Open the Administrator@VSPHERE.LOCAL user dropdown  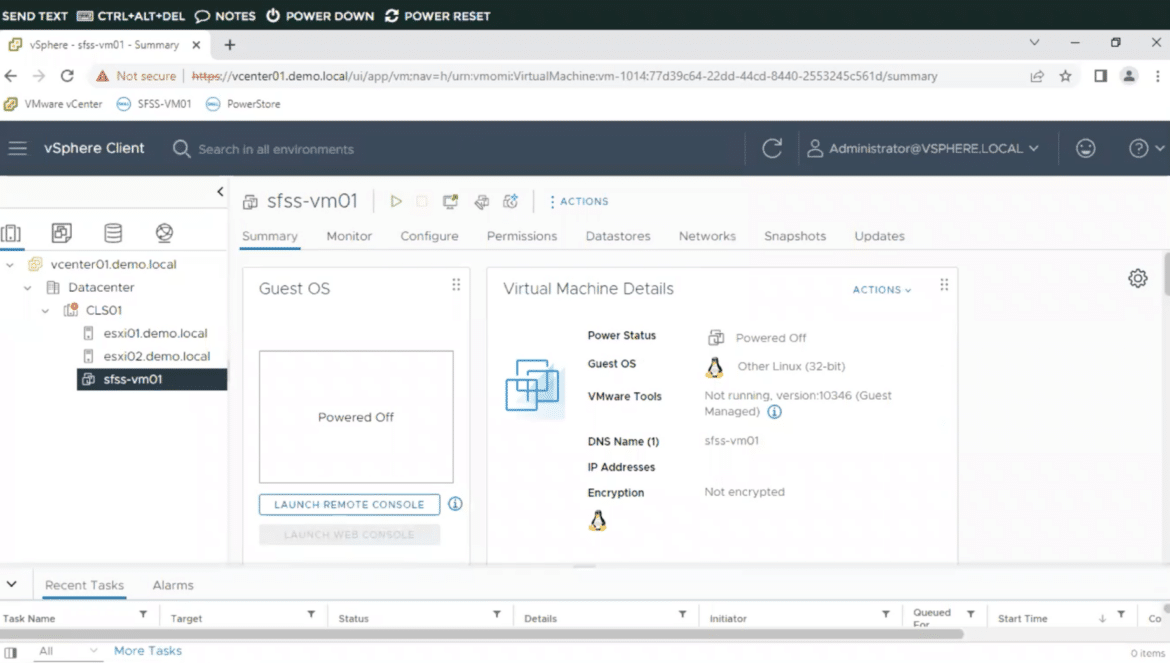[x=923, y=148]
